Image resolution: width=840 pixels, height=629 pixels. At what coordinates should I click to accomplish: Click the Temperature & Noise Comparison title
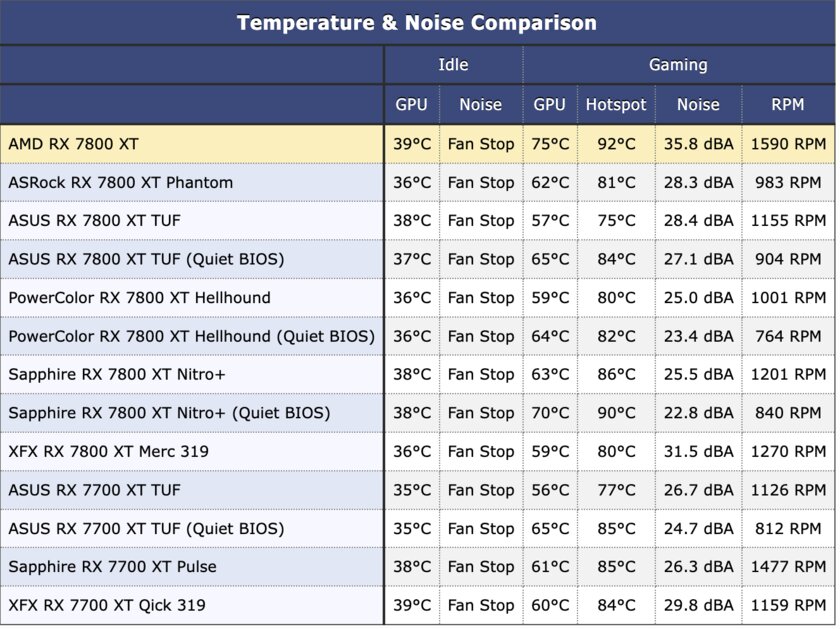coord(416,23)
